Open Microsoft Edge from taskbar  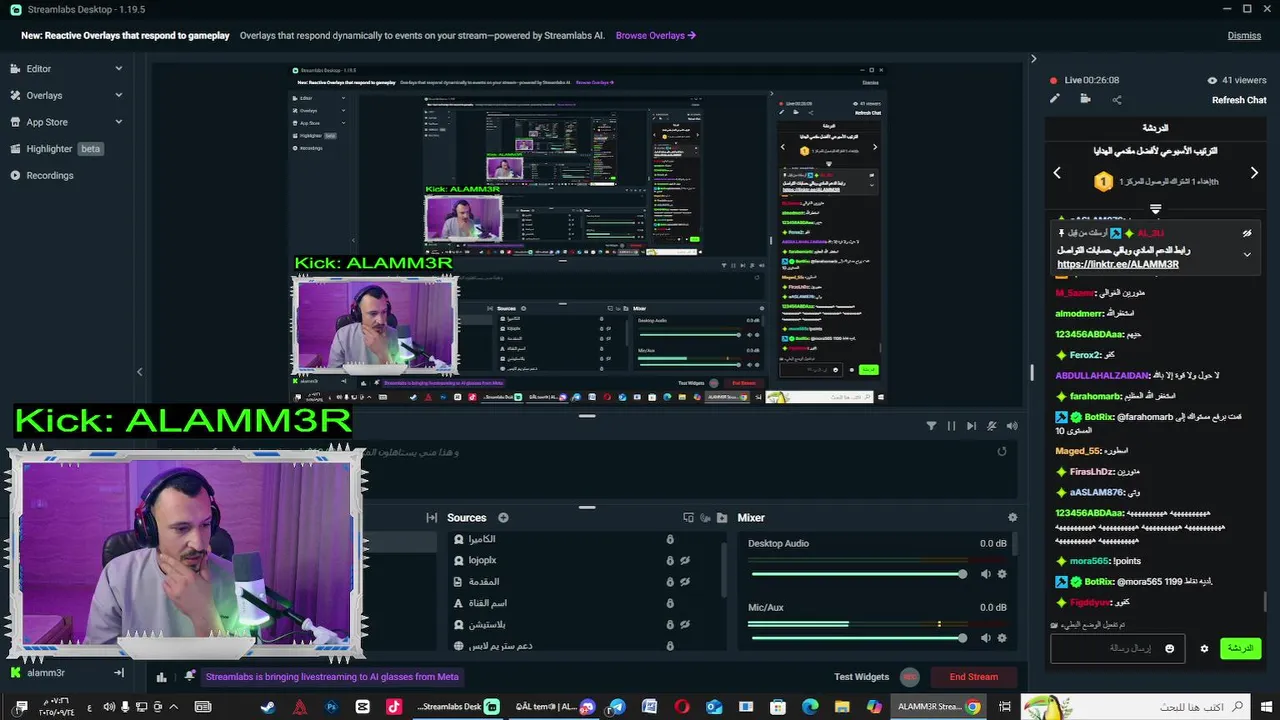(810, 707)
